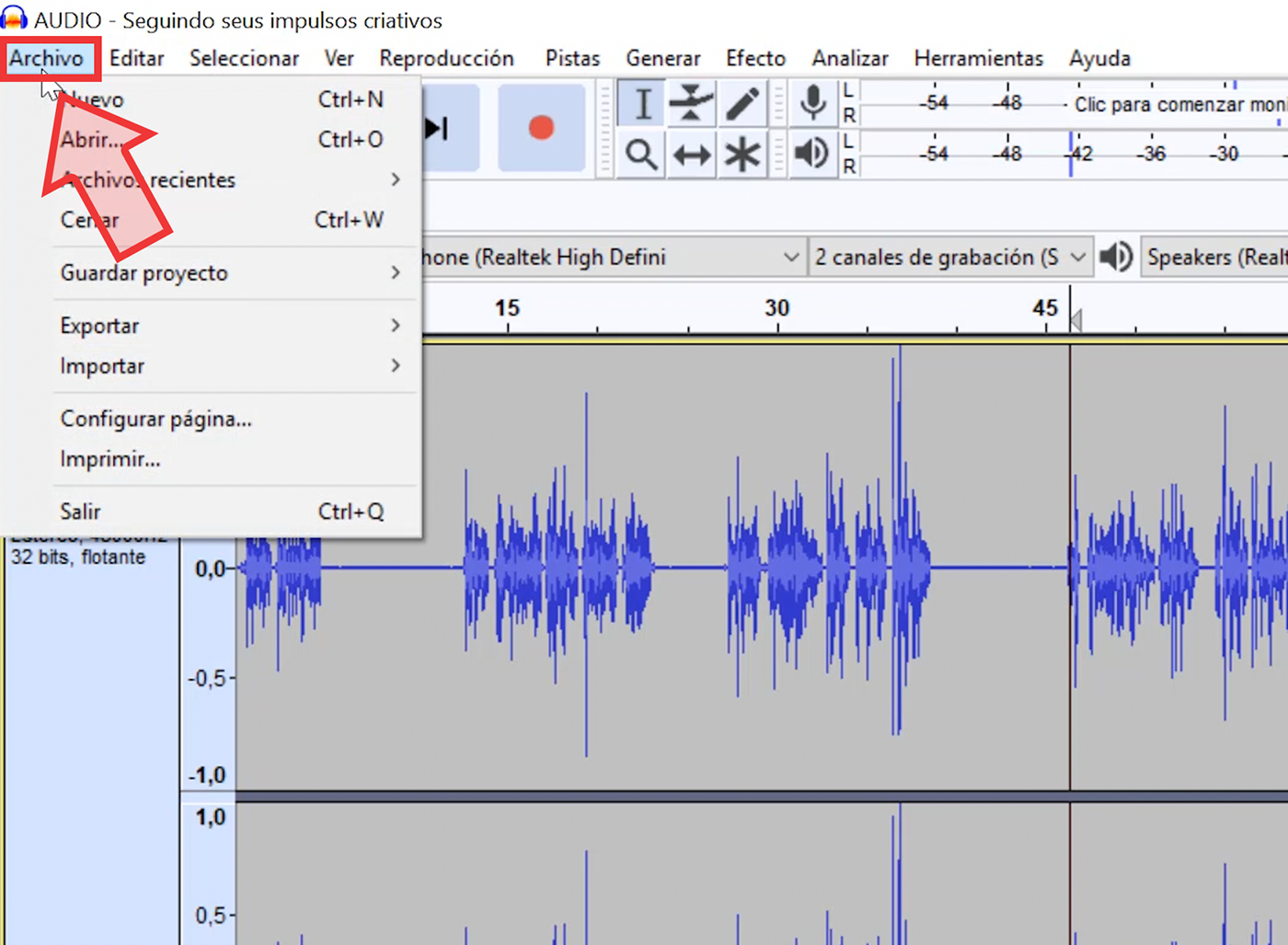
Task: Click the upper channel vertical scale
Action: 209,663
